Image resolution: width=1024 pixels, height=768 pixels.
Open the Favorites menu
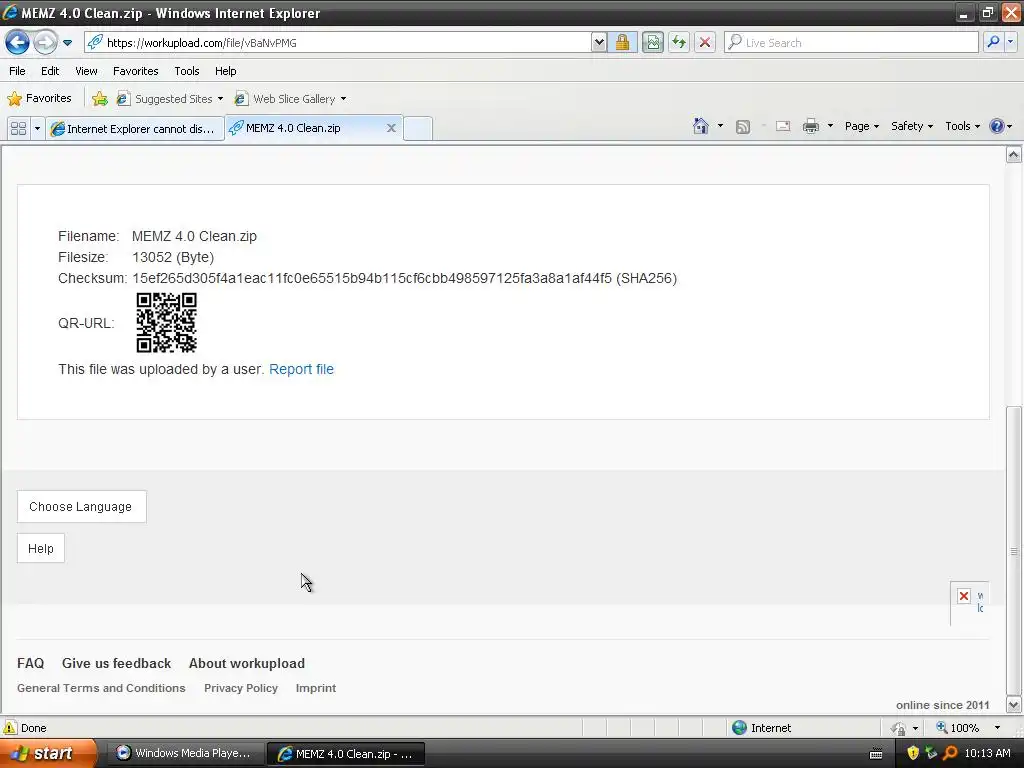click(135, 71)
